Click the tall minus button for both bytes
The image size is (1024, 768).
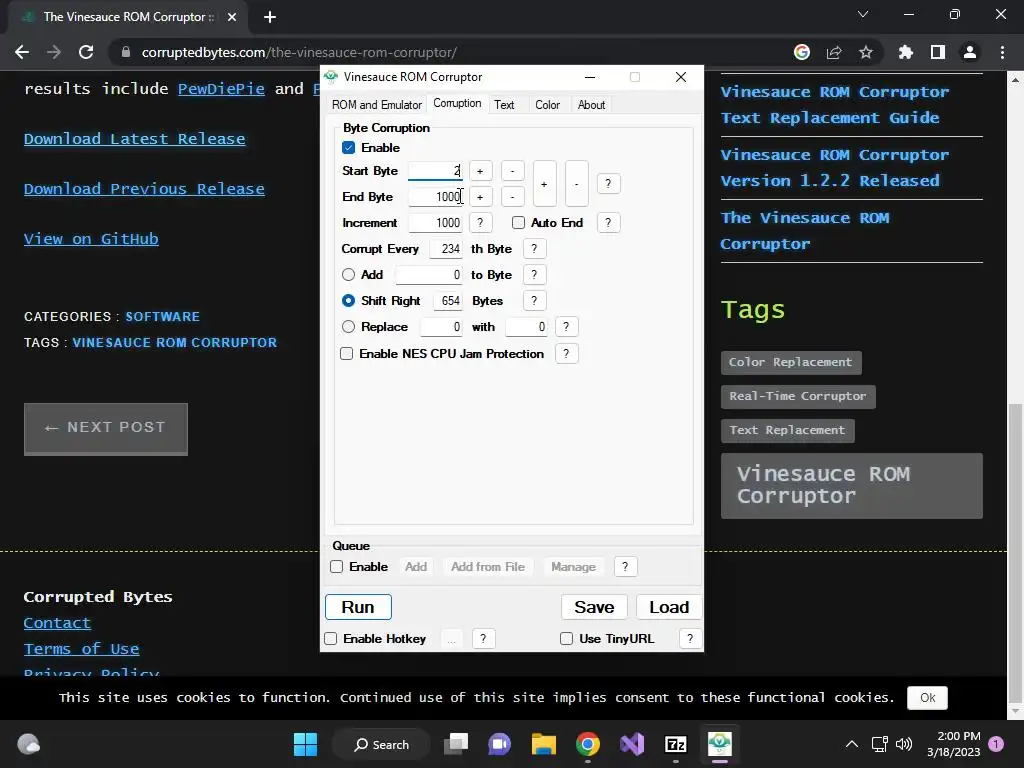[x=576, y=184]
